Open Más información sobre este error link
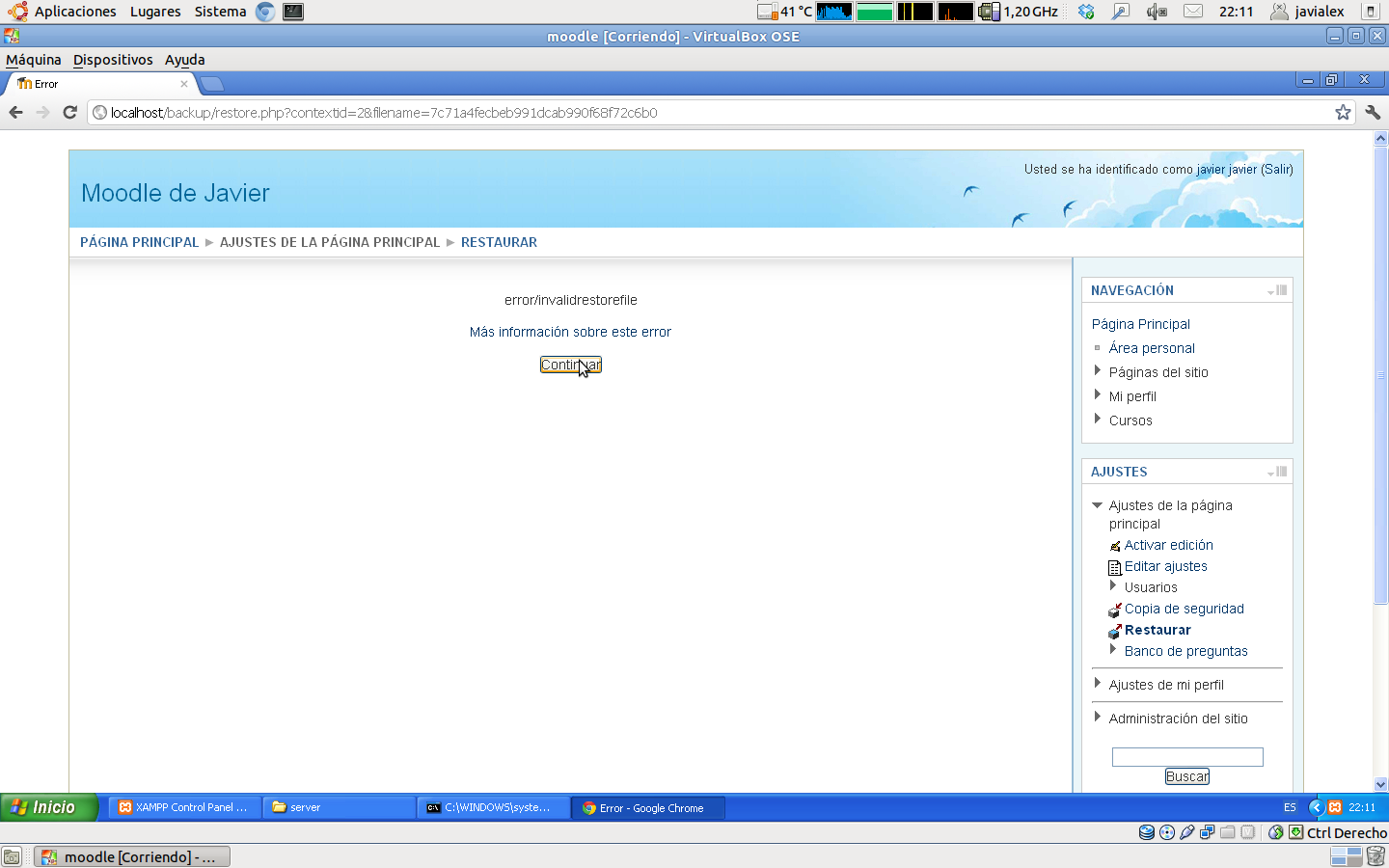 coord(570,332)
